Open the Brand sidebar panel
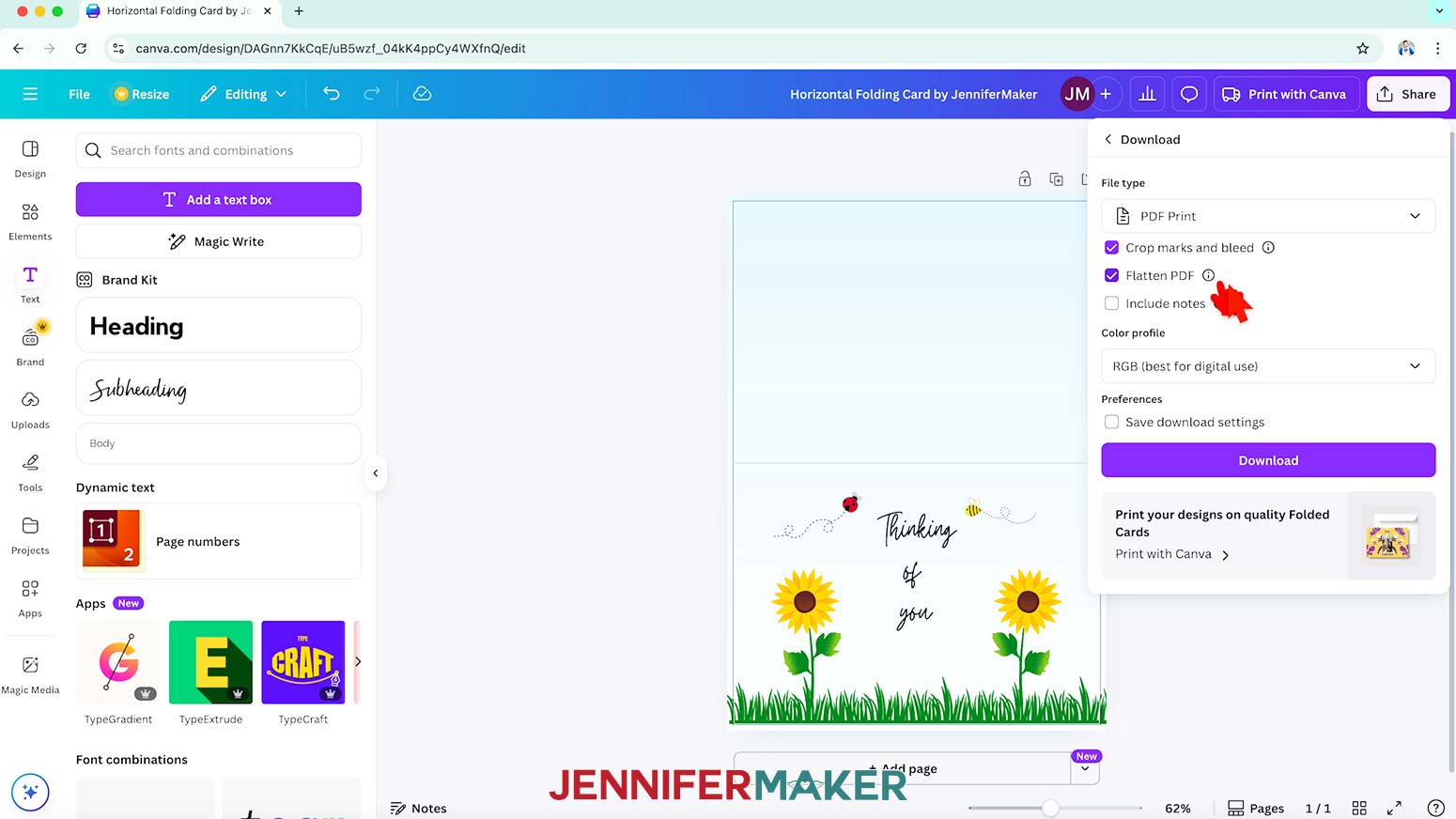This screenshot has height=819, width=1456. point(30,347)
